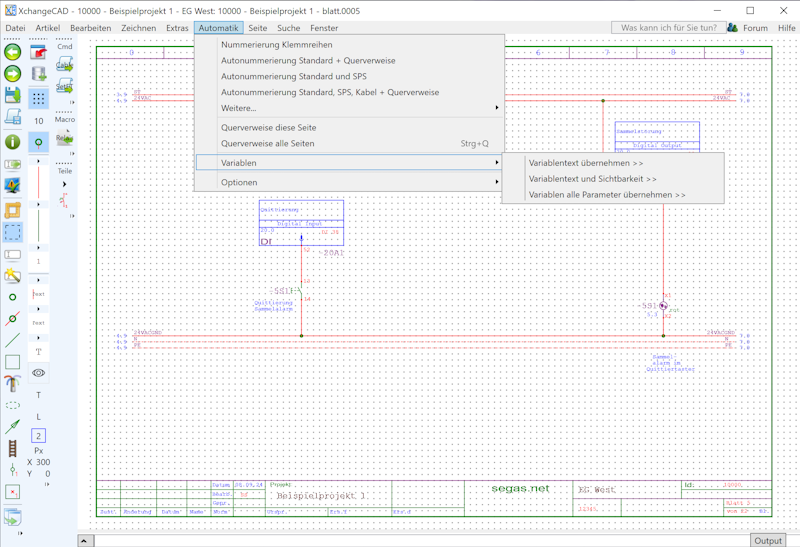
Task: Open the Forum link
Action: pyautogui.click(x=755, y=28)
